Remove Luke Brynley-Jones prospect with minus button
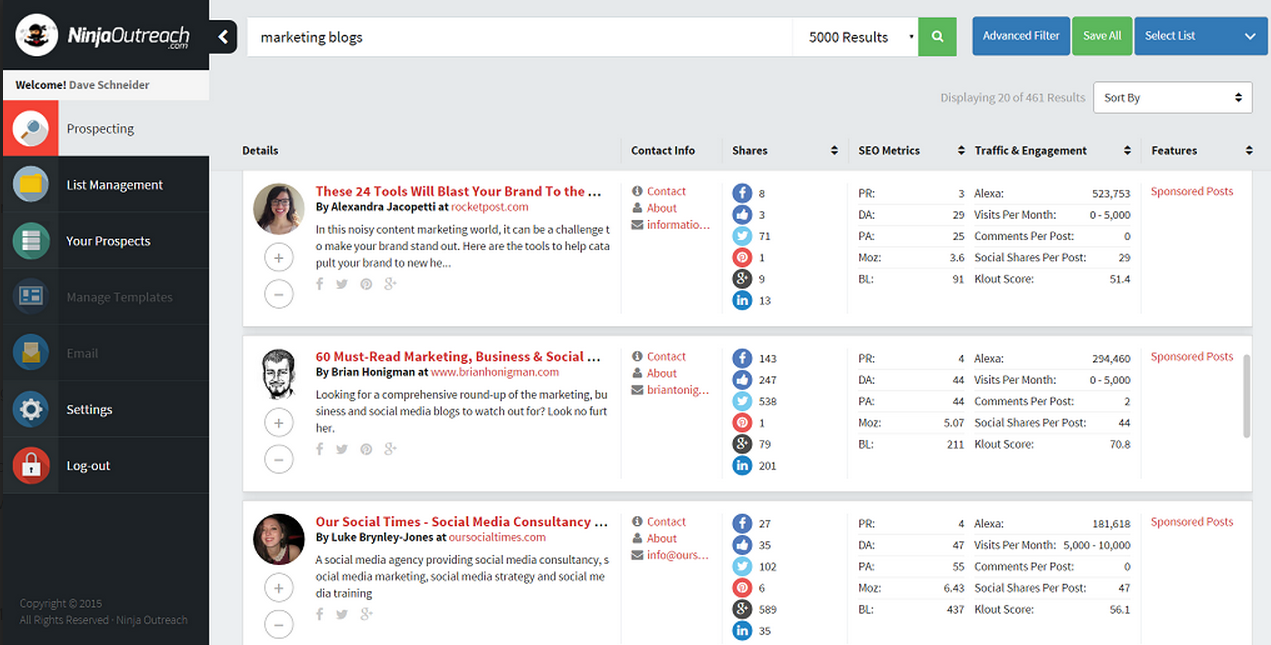 point(279,625)
